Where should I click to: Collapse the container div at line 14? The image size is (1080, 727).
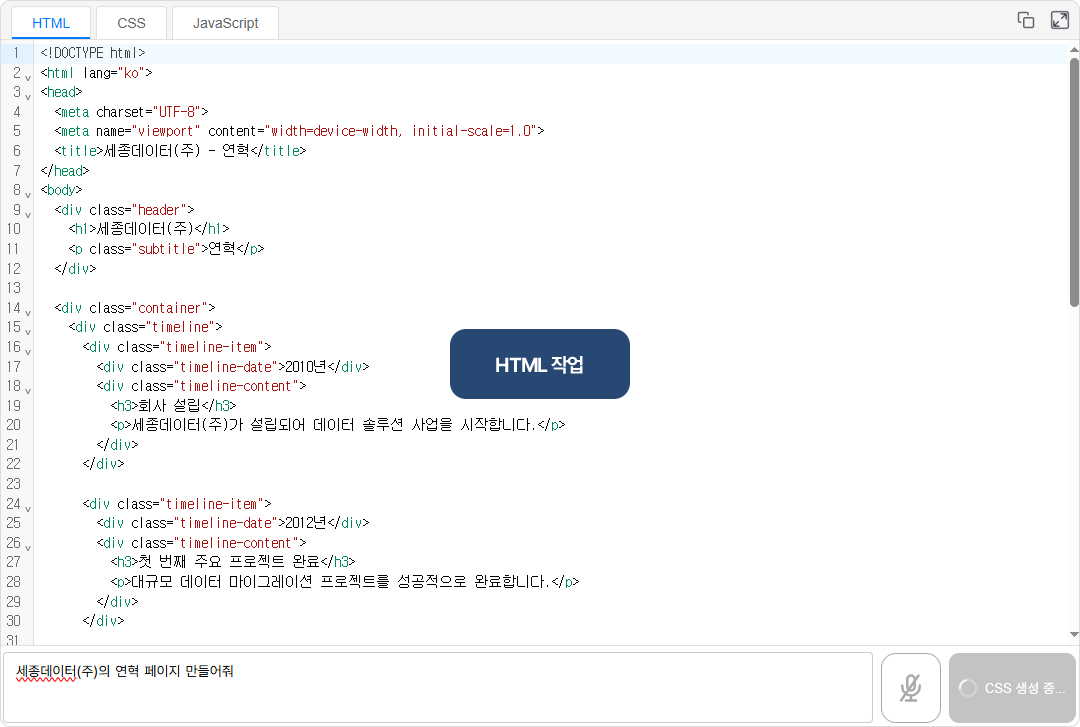point(28,311)
